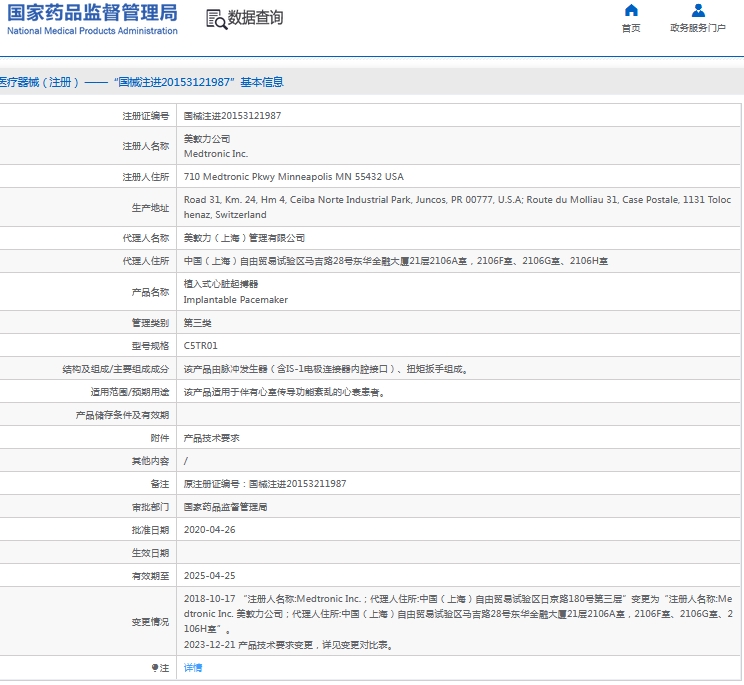Click the 批准日期 row label
This screenshot has width=744, height=685.
pos(150,529)
